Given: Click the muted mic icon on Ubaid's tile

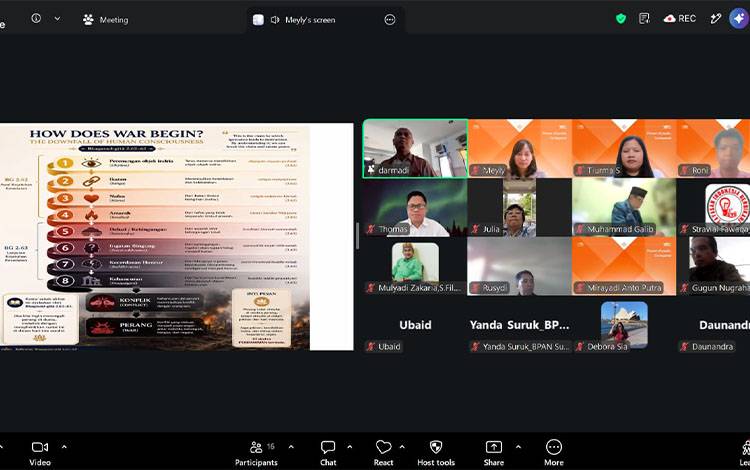Looking at the screenshot, I should click(x=371, y=347).
